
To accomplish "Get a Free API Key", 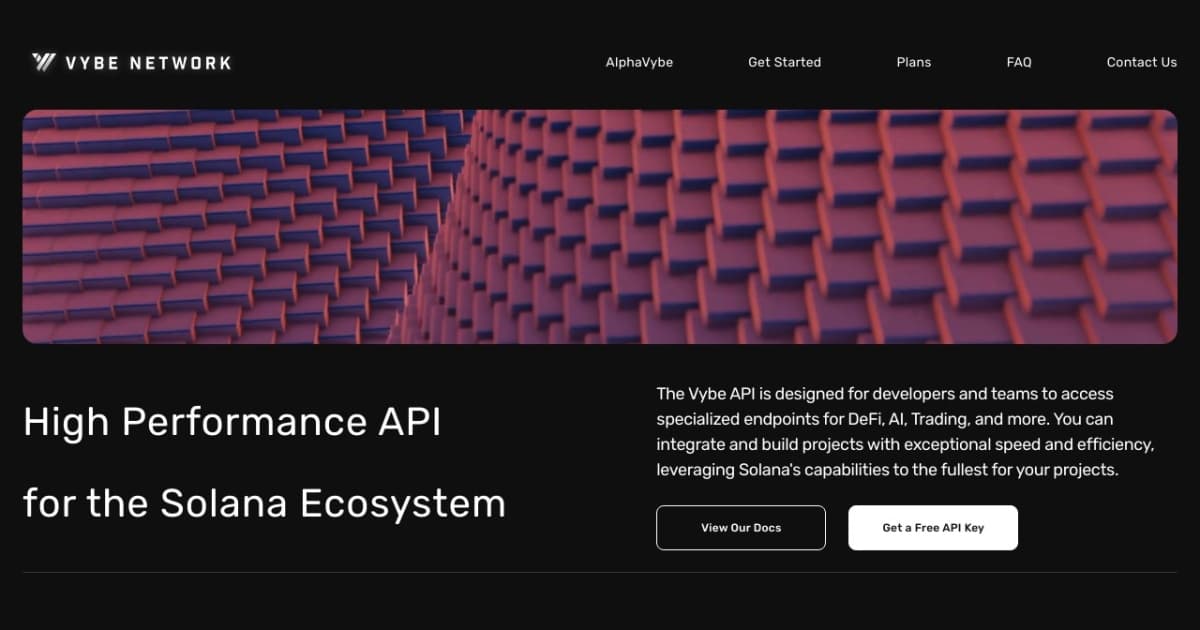I will tap(933, 527).
